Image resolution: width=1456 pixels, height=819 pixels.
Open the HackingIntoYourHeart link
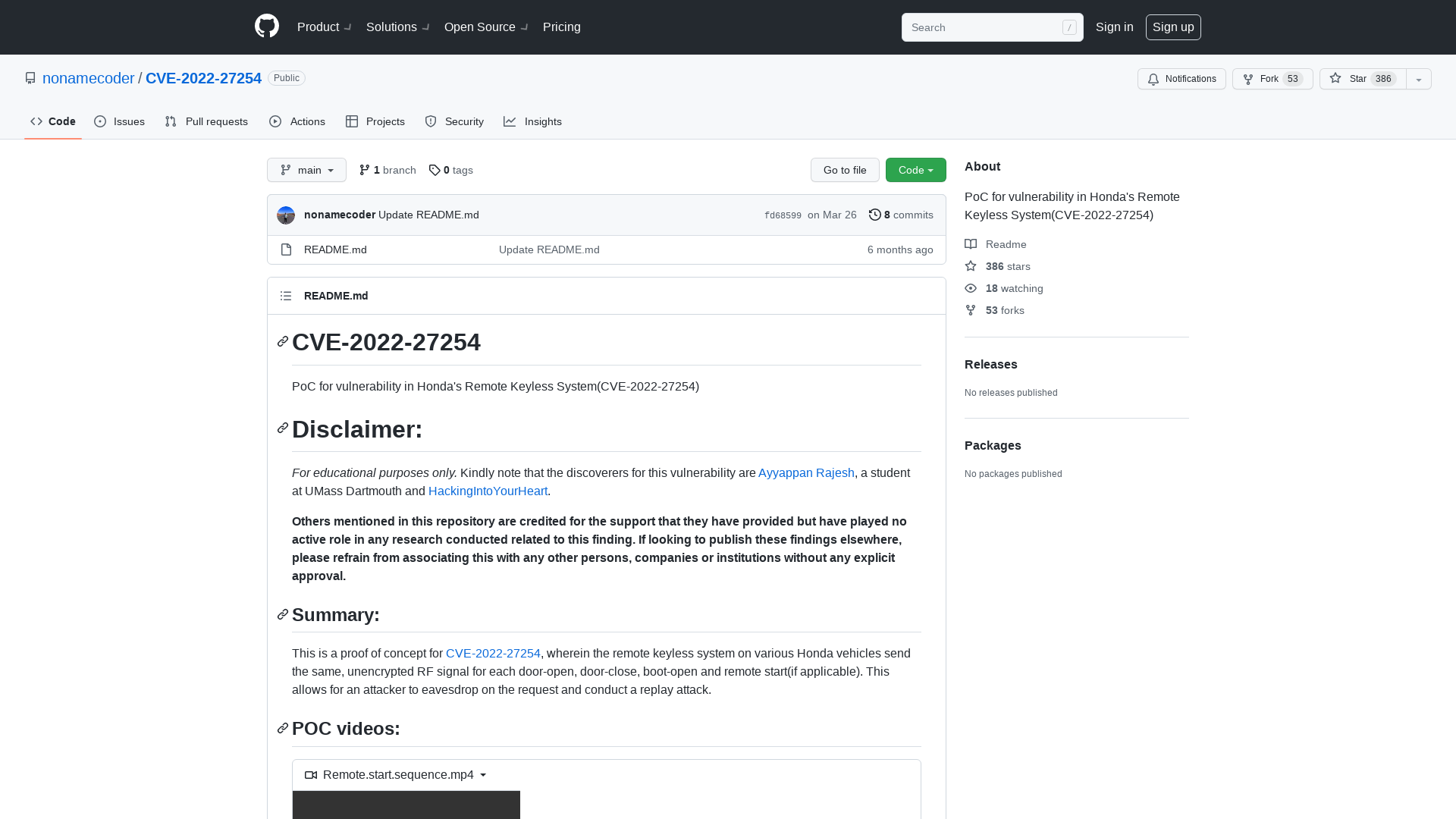click(488, 491)
